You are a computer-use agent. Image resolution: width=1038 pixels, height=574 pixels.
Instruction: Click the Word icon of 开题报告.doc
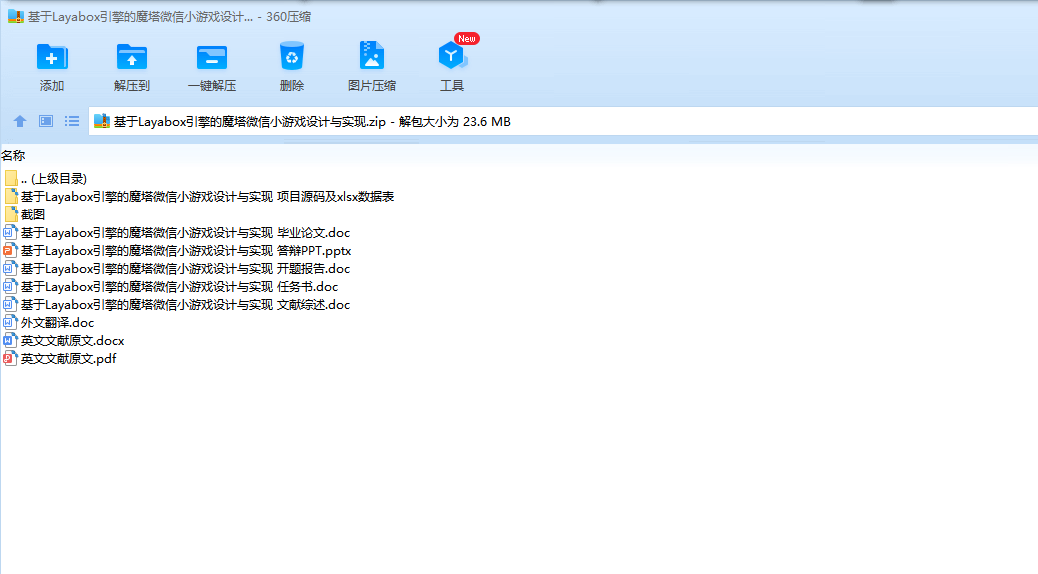[x=10, y=268]
